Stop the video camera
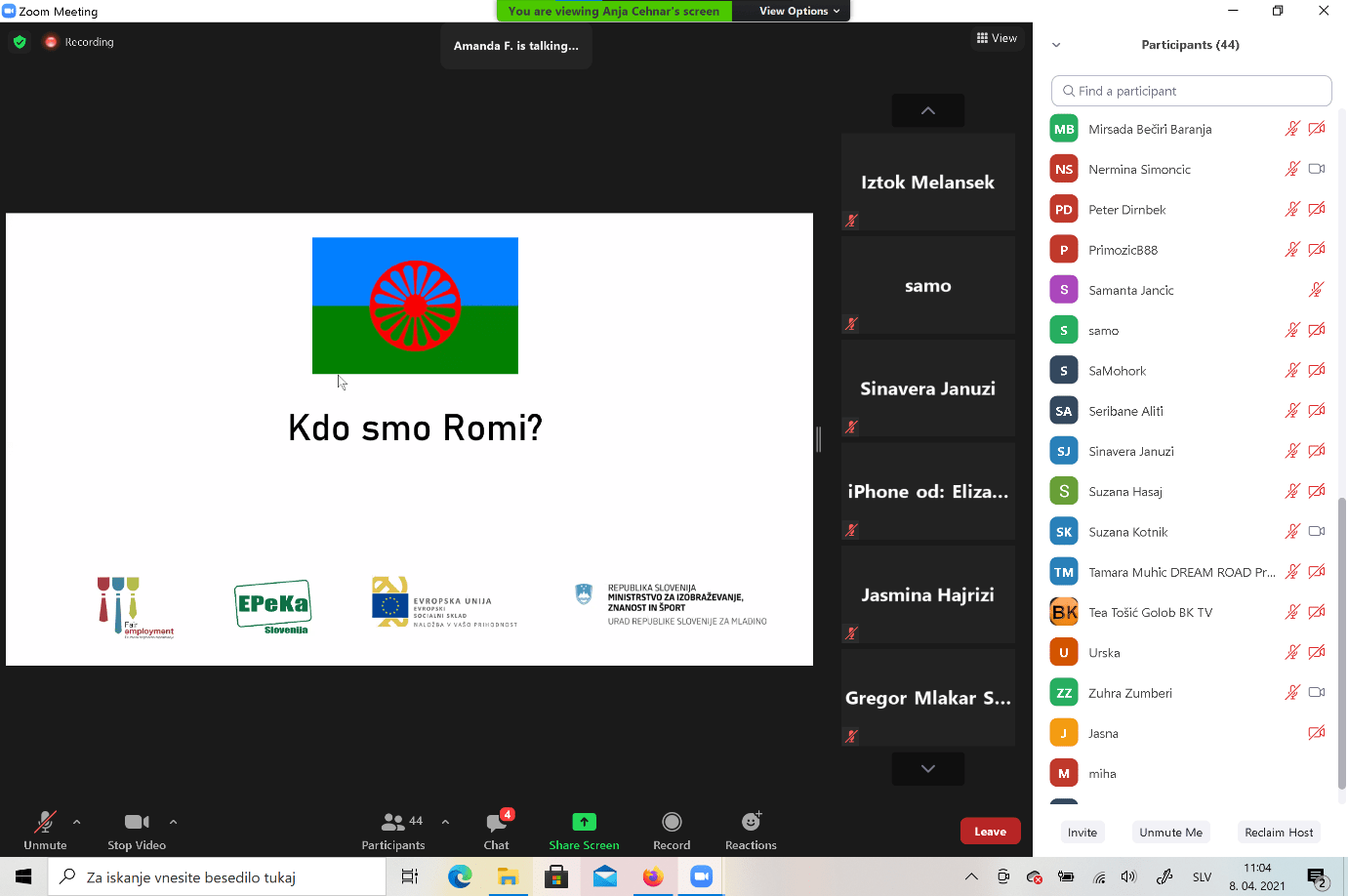 [137, 830]
